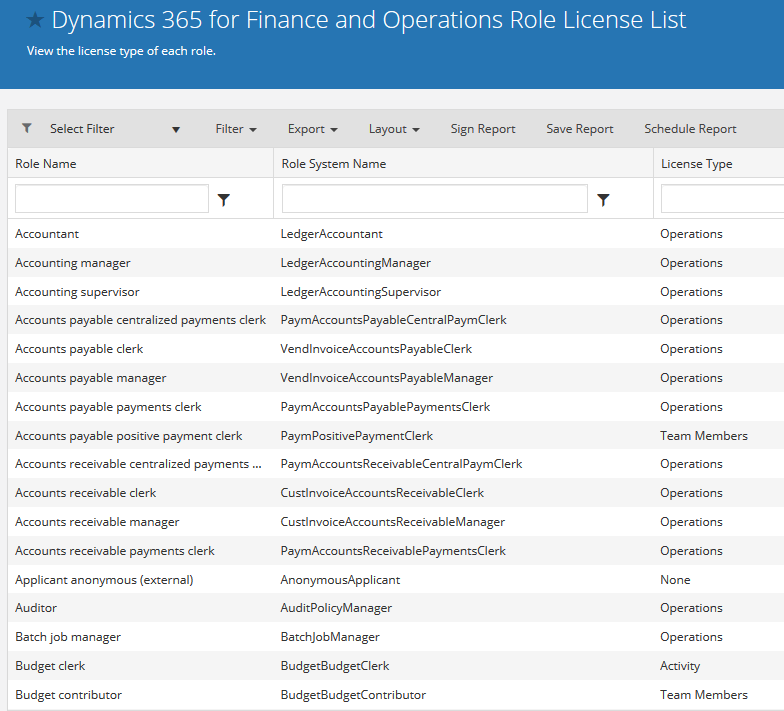The width and height of the screenshot is (784, 711).
Task: Click None license type for Applicant anonymous
Action: pos(675,580)
